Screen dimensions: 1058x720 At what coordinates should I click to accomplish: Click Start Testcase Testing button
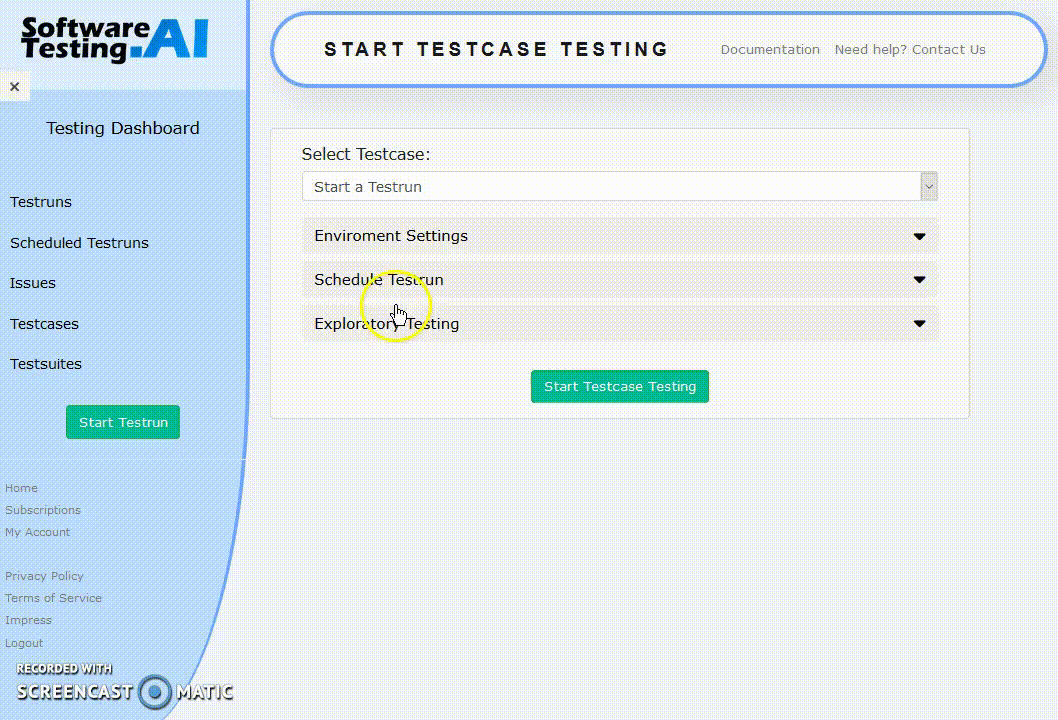[619, 386]
